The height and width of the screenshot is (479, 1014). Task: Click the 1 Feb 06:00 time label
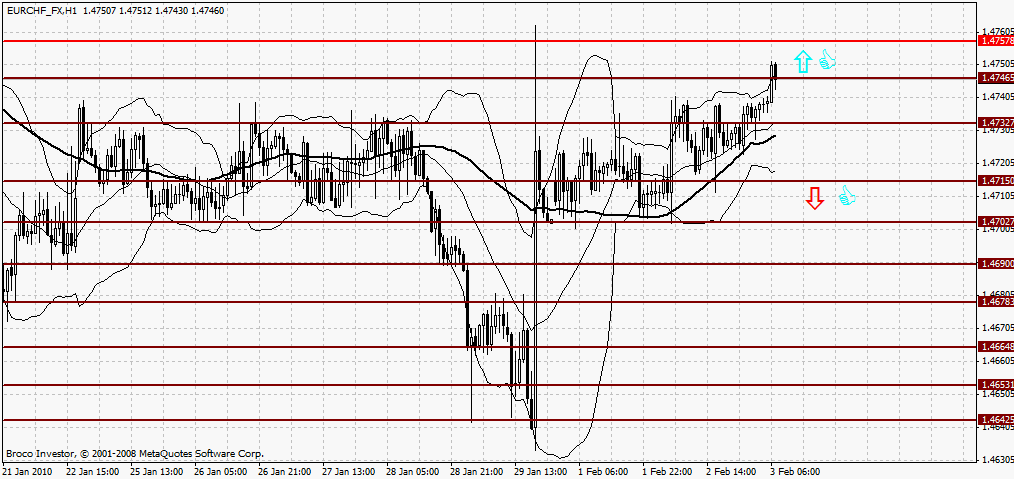(x=603, y=472)
